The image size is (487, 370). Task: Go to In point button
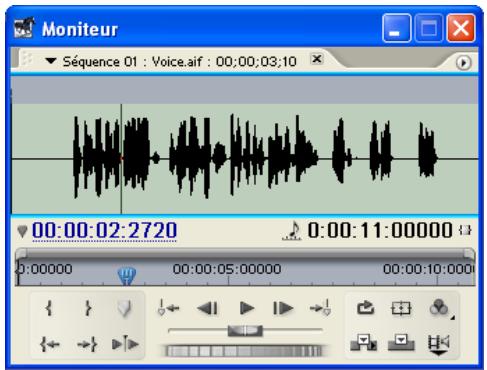click(49, 344)
